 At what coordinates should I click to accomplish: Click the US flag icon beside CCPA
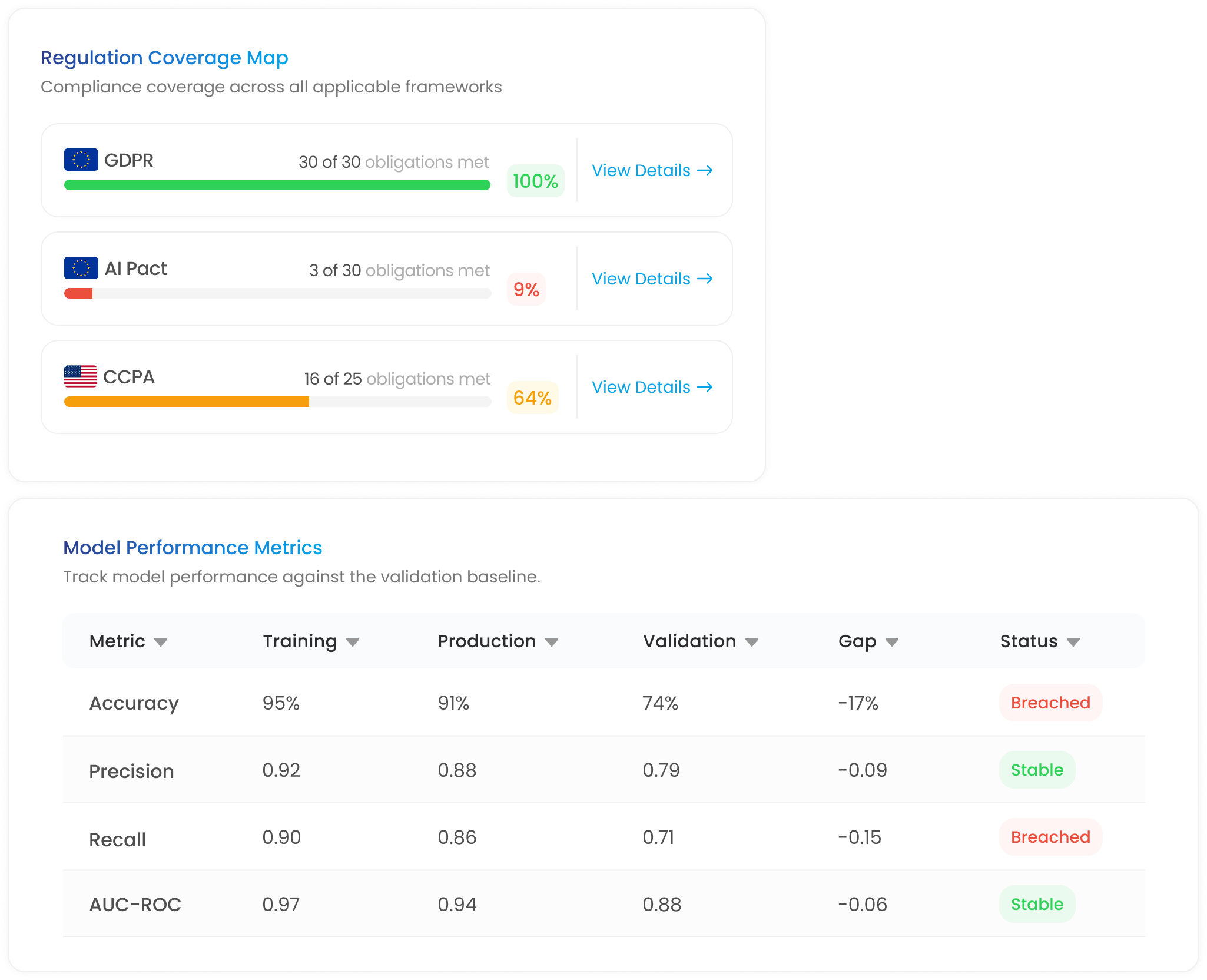click(x=81, y=376)
